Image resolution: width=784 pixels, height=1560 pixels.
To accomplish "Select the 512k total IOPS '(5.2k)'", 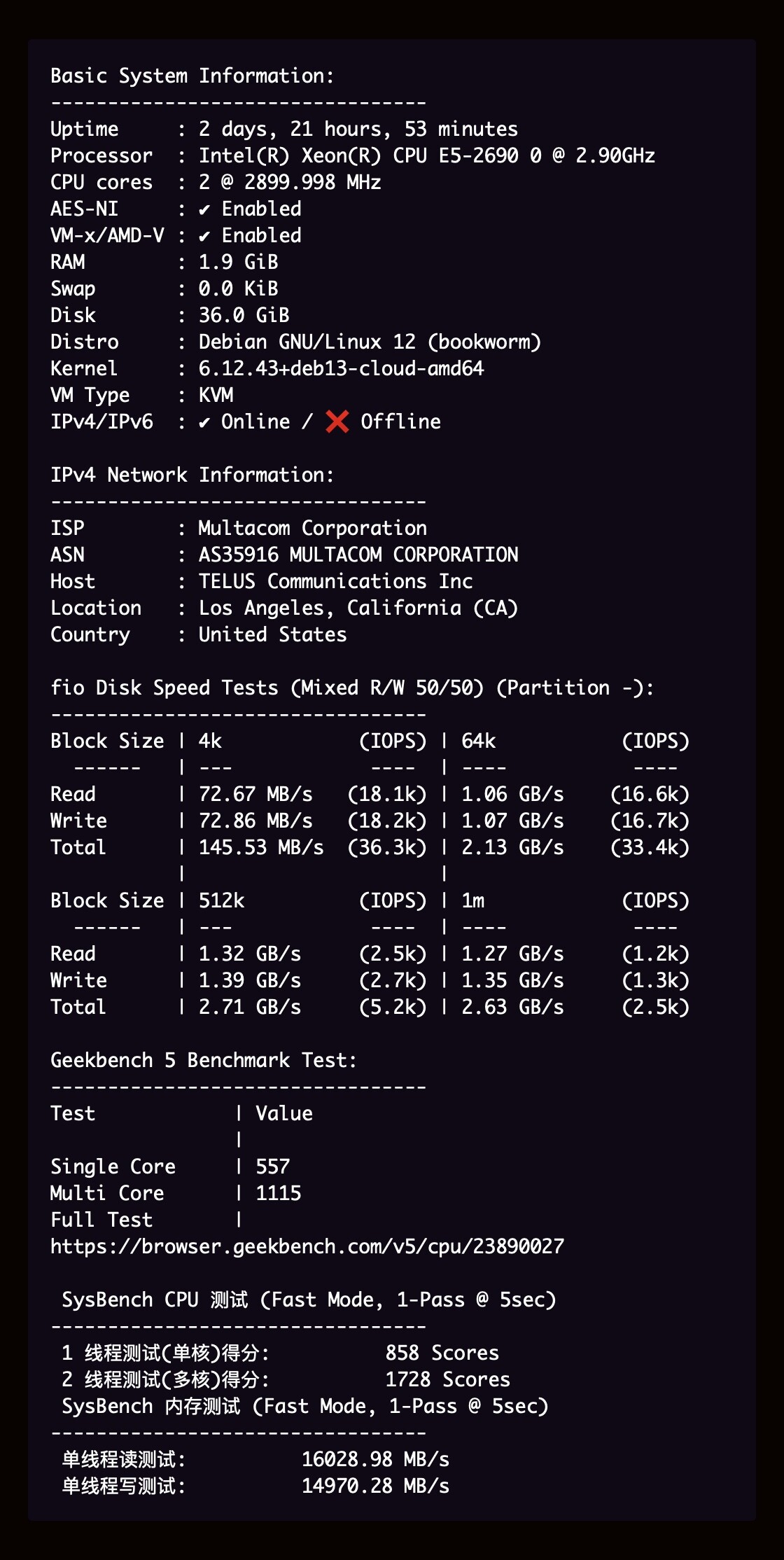I will point(393,1007).
